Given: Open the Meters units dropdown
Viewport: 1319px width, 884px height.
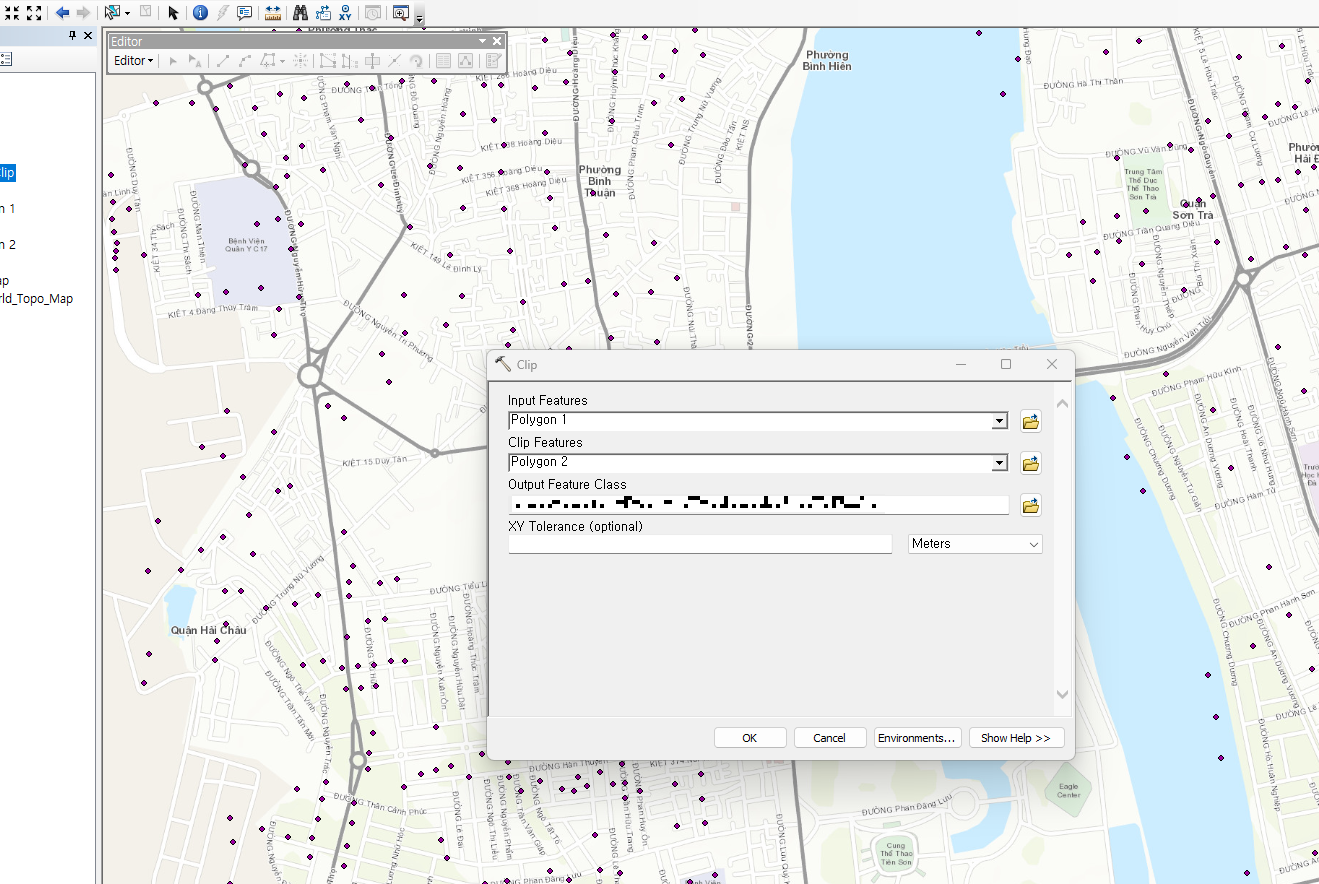Looking at the screenshot, I should [x=975, y=544].
